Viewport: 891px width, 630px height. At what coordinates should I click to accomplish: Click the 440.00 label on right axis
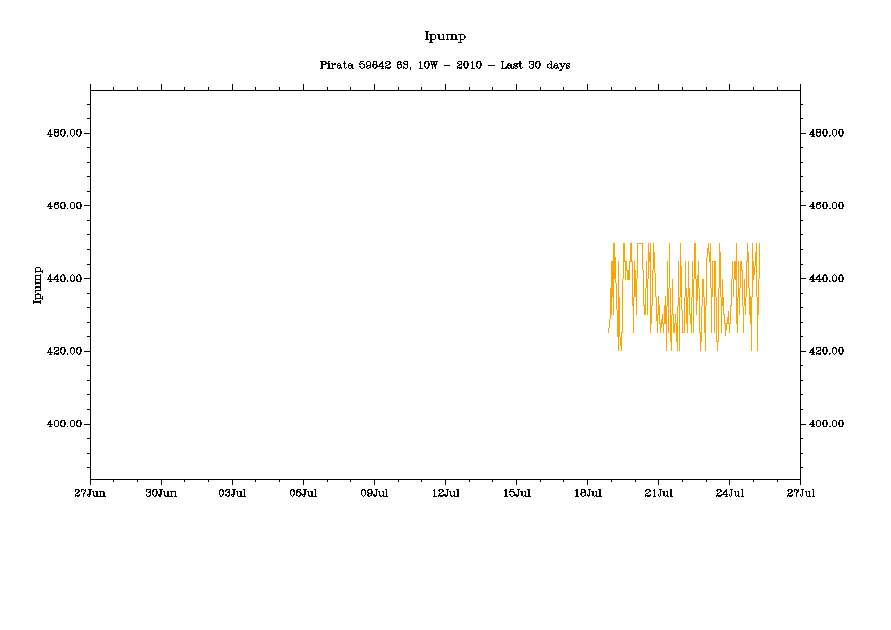tap(827, 279)
